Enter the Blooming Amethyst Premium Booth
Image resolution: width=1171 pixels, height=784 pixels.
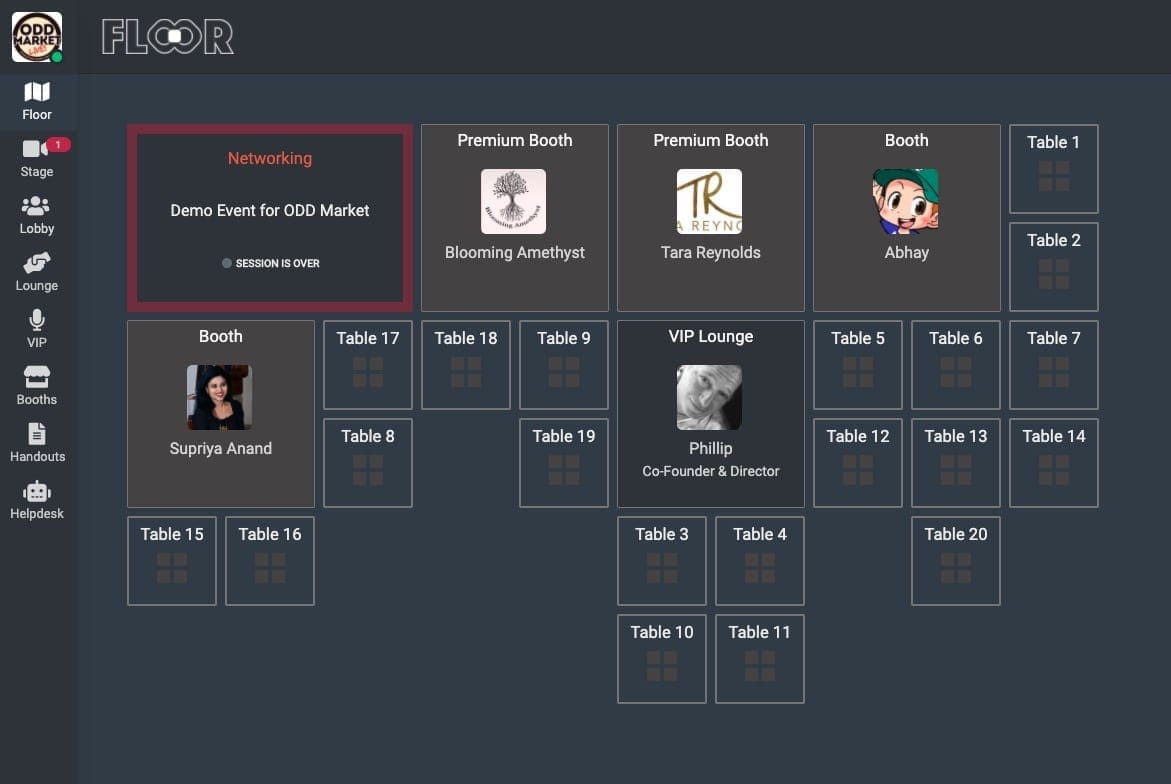[x=514, y=218]
